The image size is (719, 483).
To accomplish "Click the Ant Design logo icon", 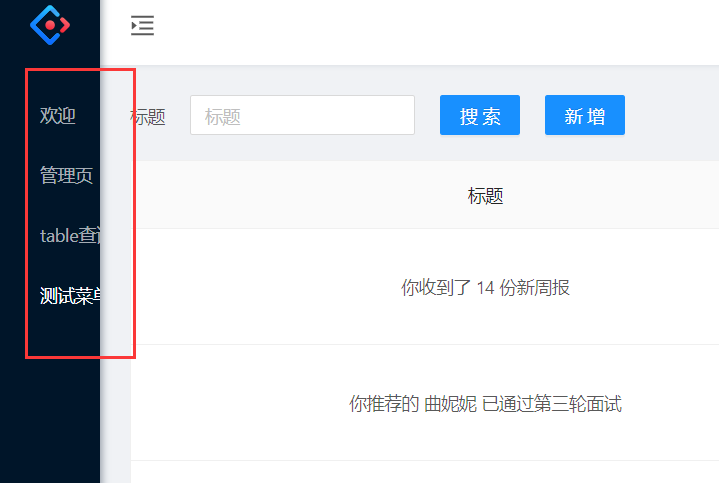I will pos(50,25).
